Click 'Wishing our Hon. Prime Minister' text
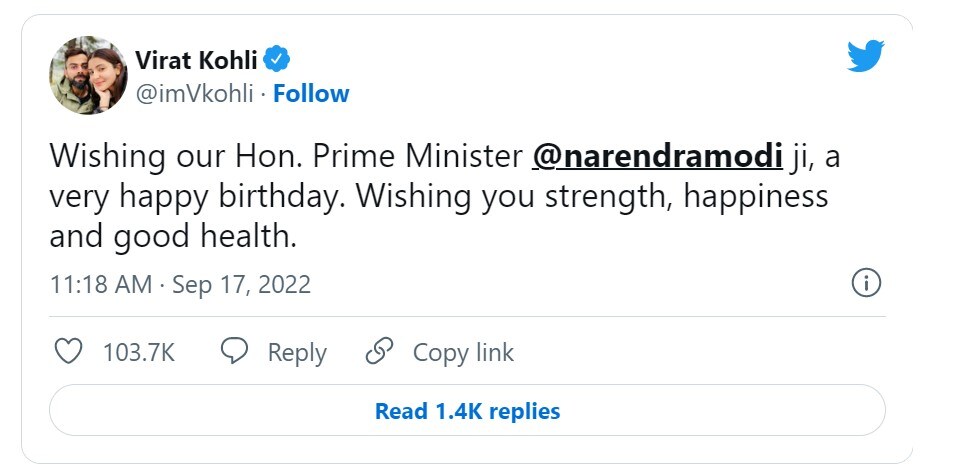The width and height of the screenshot is (980, 470). 285,157
